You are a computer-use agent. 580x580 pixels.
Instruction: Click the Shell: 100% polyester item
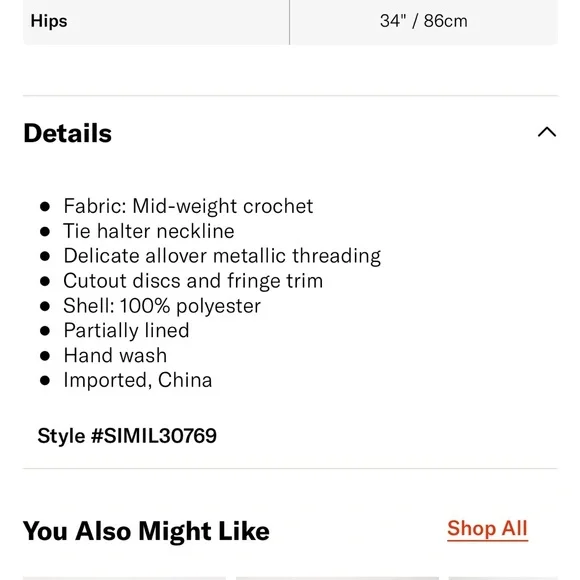tap(162, 306)
